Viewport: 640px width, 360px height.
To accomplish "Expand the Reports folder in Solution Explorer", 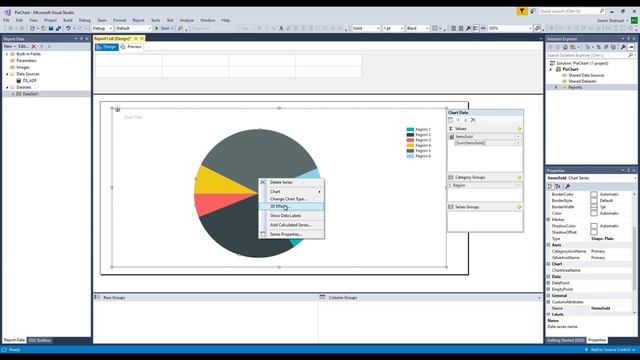I will click(x=556, y=87).
